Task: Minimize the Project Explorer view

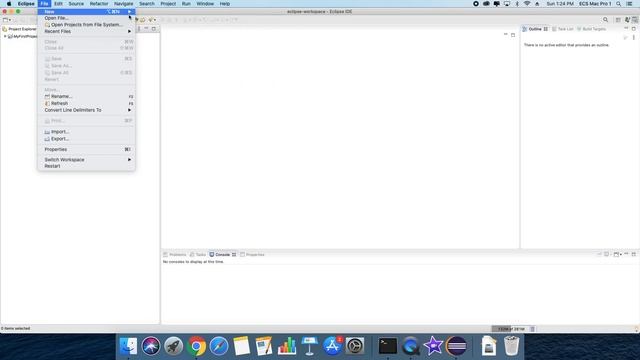Action: (146, 29)
